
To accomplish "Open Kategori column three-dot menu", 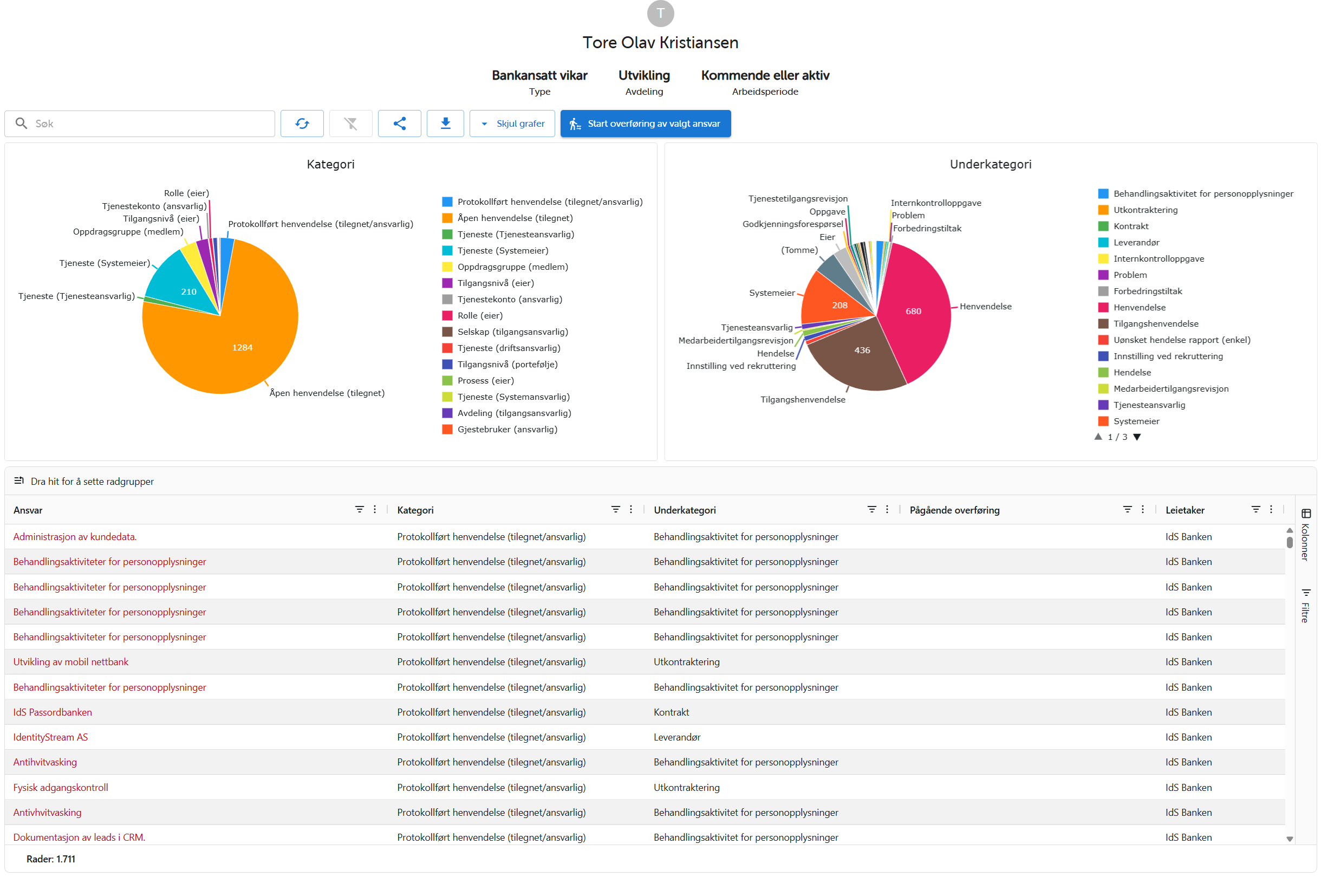I will coord(630,509).
